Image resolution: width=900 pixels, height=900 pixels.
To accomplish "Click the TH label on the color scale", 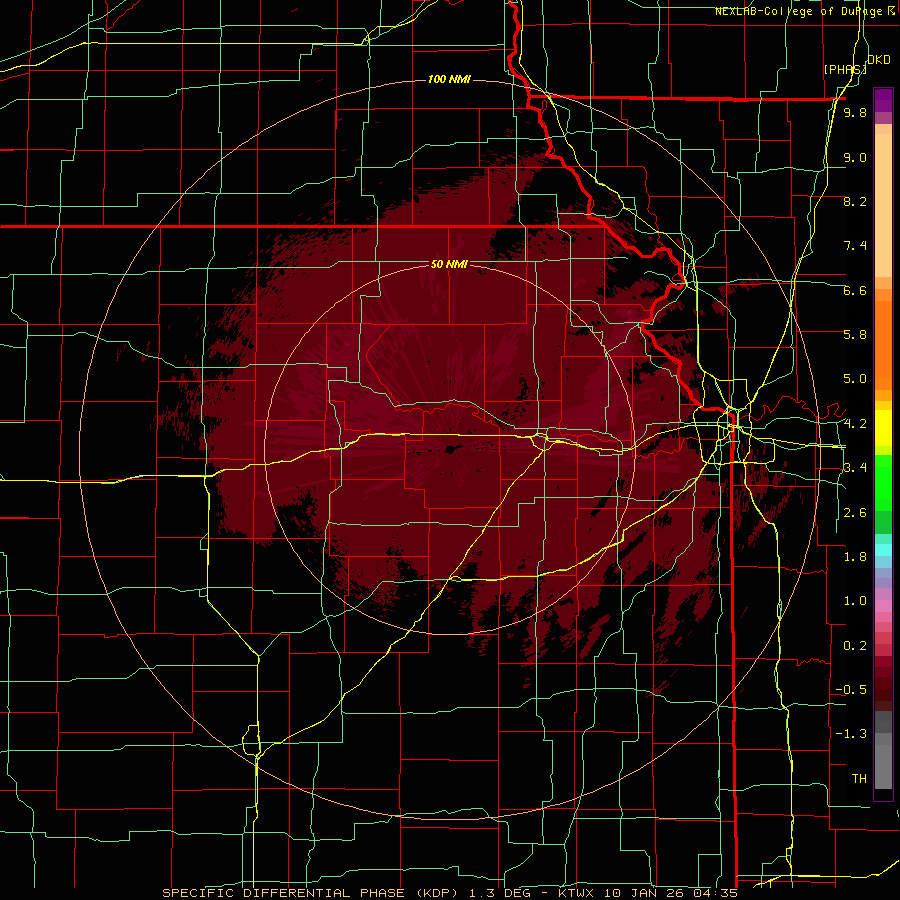I will pyautogui.click(x=859, y=779).
